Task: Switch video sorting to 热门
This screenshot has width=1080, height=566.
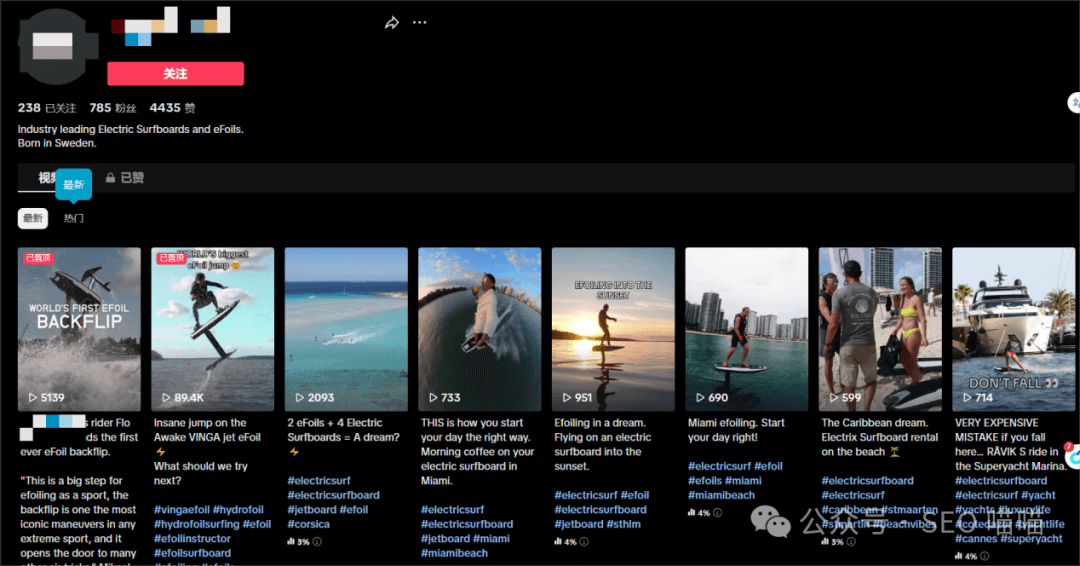Action: 74,218
